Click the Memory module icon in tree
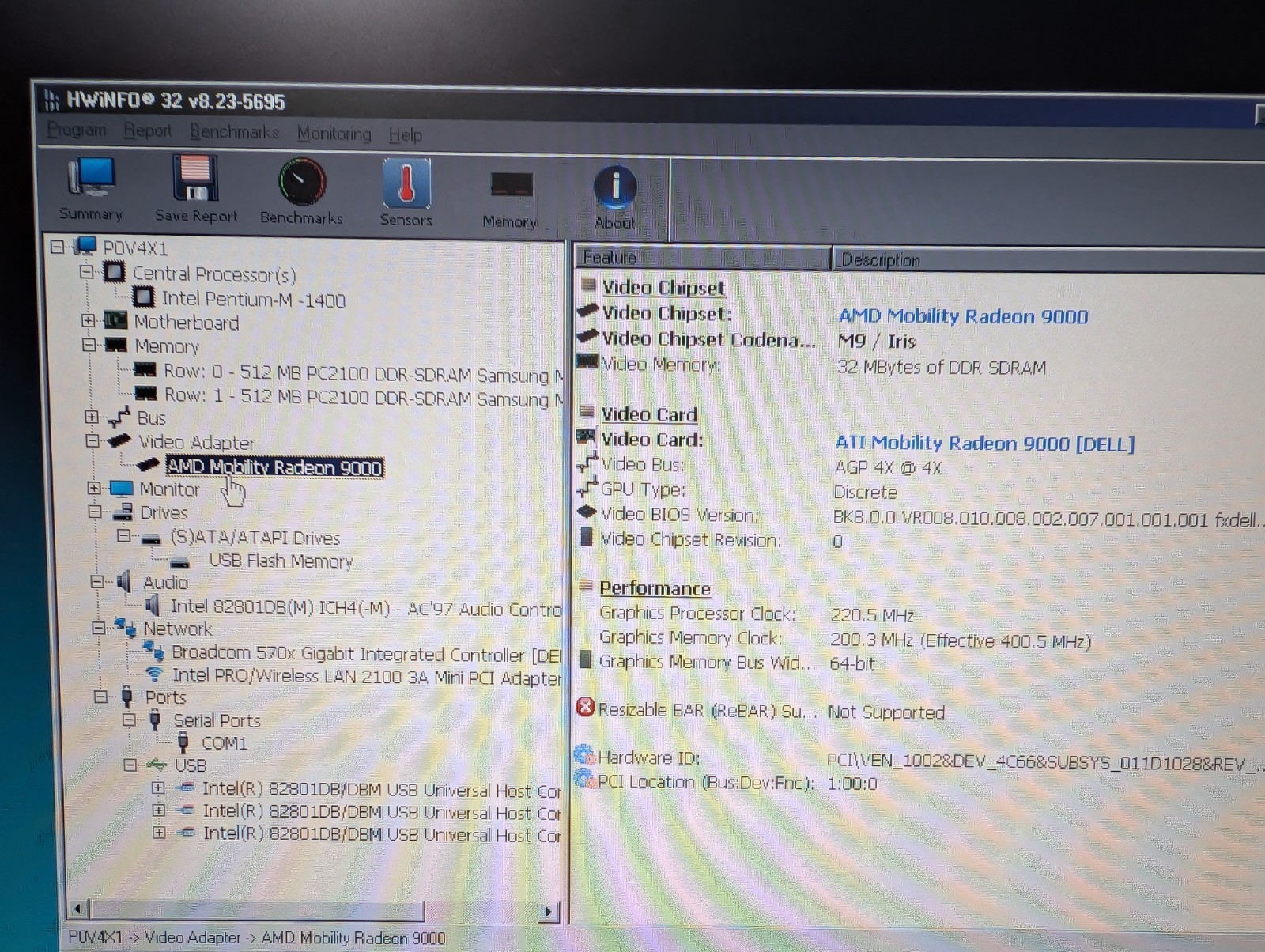The image size is (1265, 952). pos(115,345)
